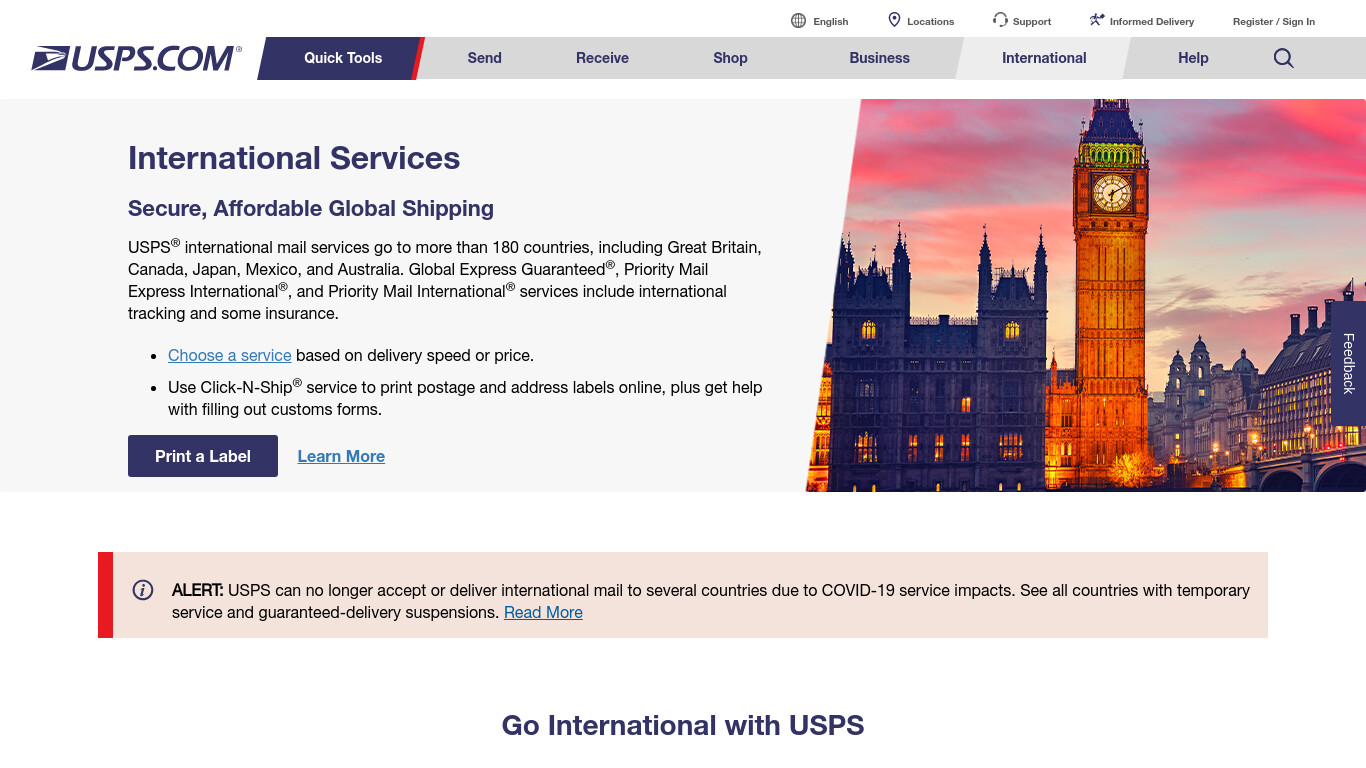Open the Locations link
The image size is (1366, 768).
point(930,21)
